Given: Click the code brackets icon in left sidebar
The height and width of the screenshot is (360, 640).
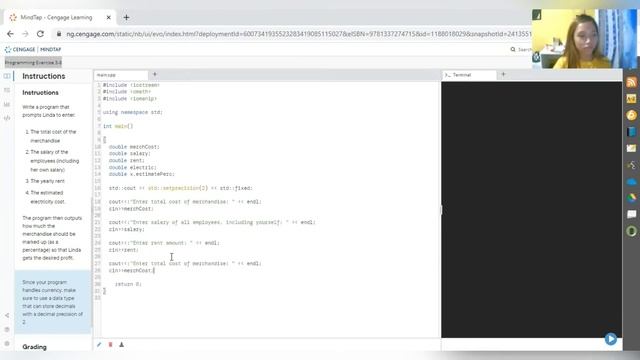Looking at the screenshot, I should tap(7, 118).
